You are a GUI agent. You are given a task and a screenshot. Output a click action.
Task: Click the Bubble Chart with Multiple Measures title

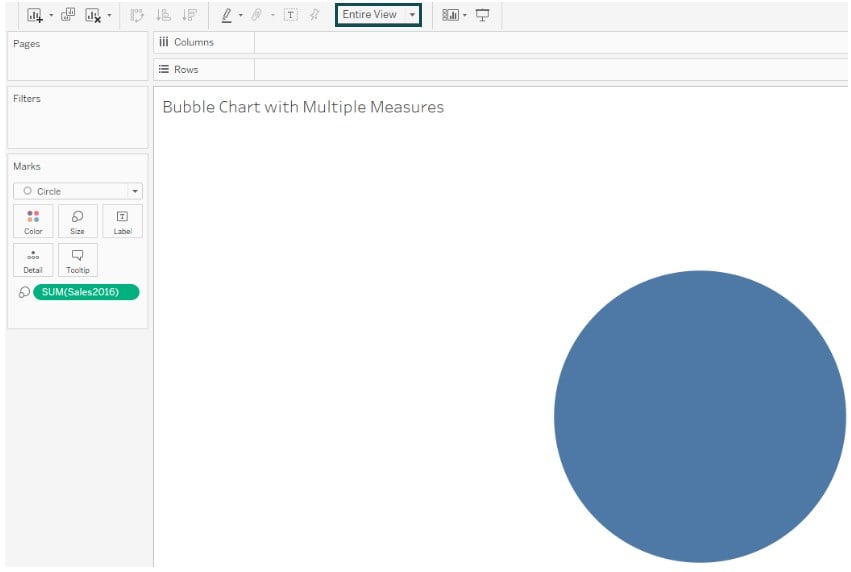tap(303, 107)
